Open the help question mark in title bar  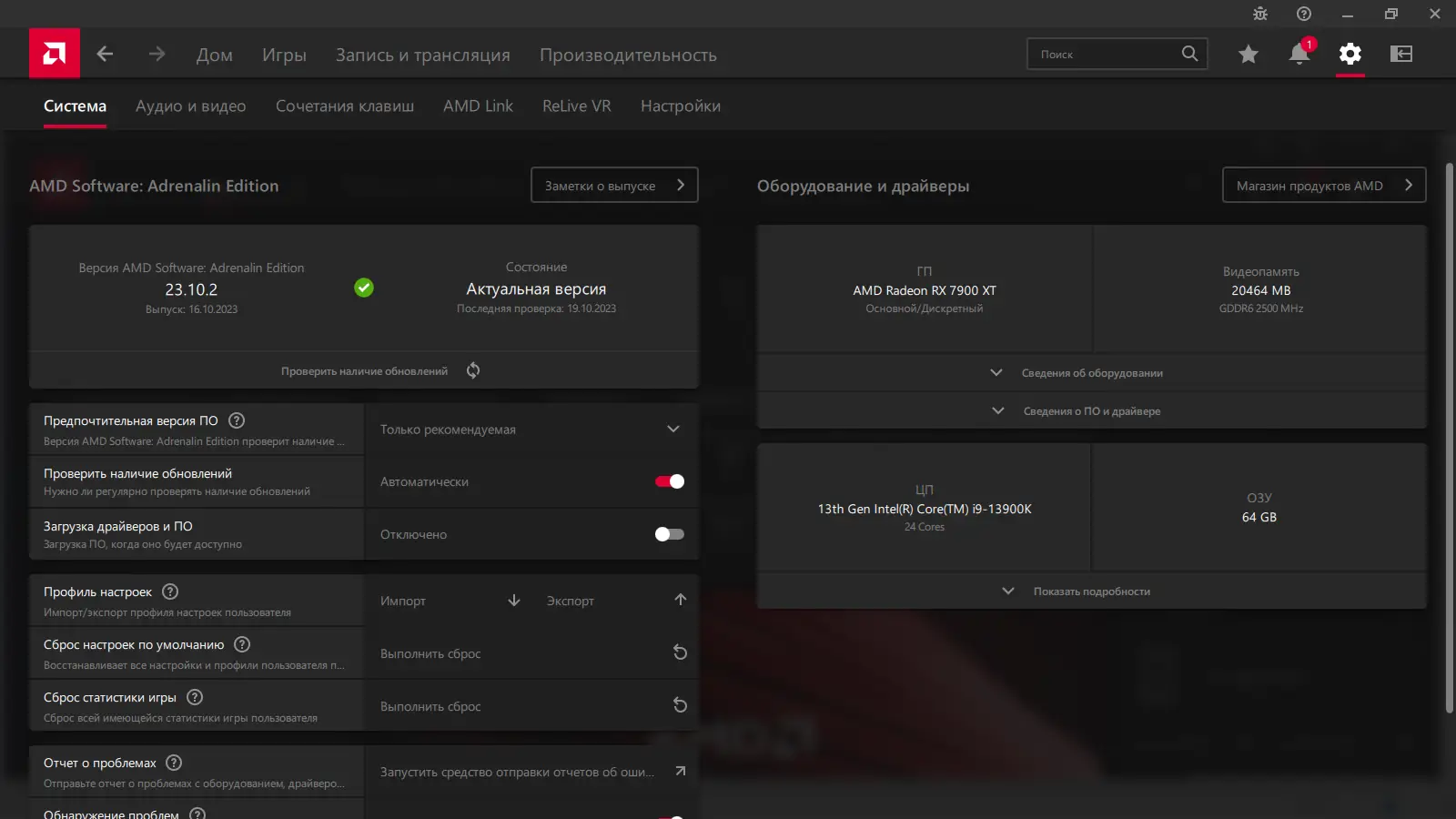point(1304,14)
